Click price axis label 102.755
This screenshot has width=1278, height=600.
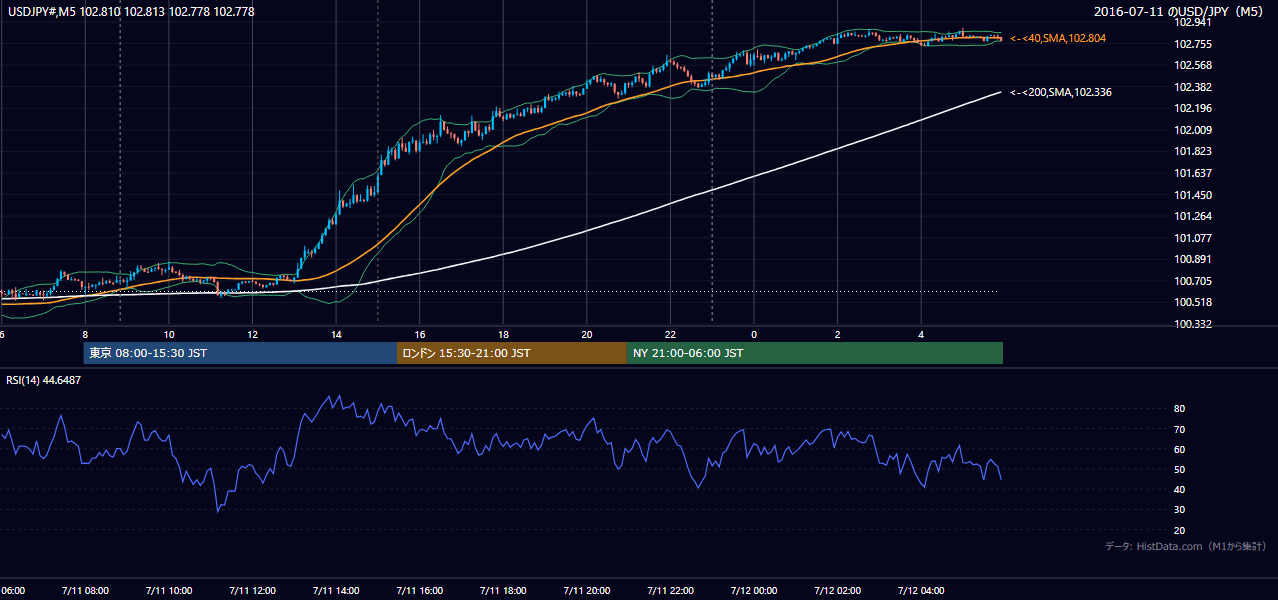click(x=1193, y=44)
